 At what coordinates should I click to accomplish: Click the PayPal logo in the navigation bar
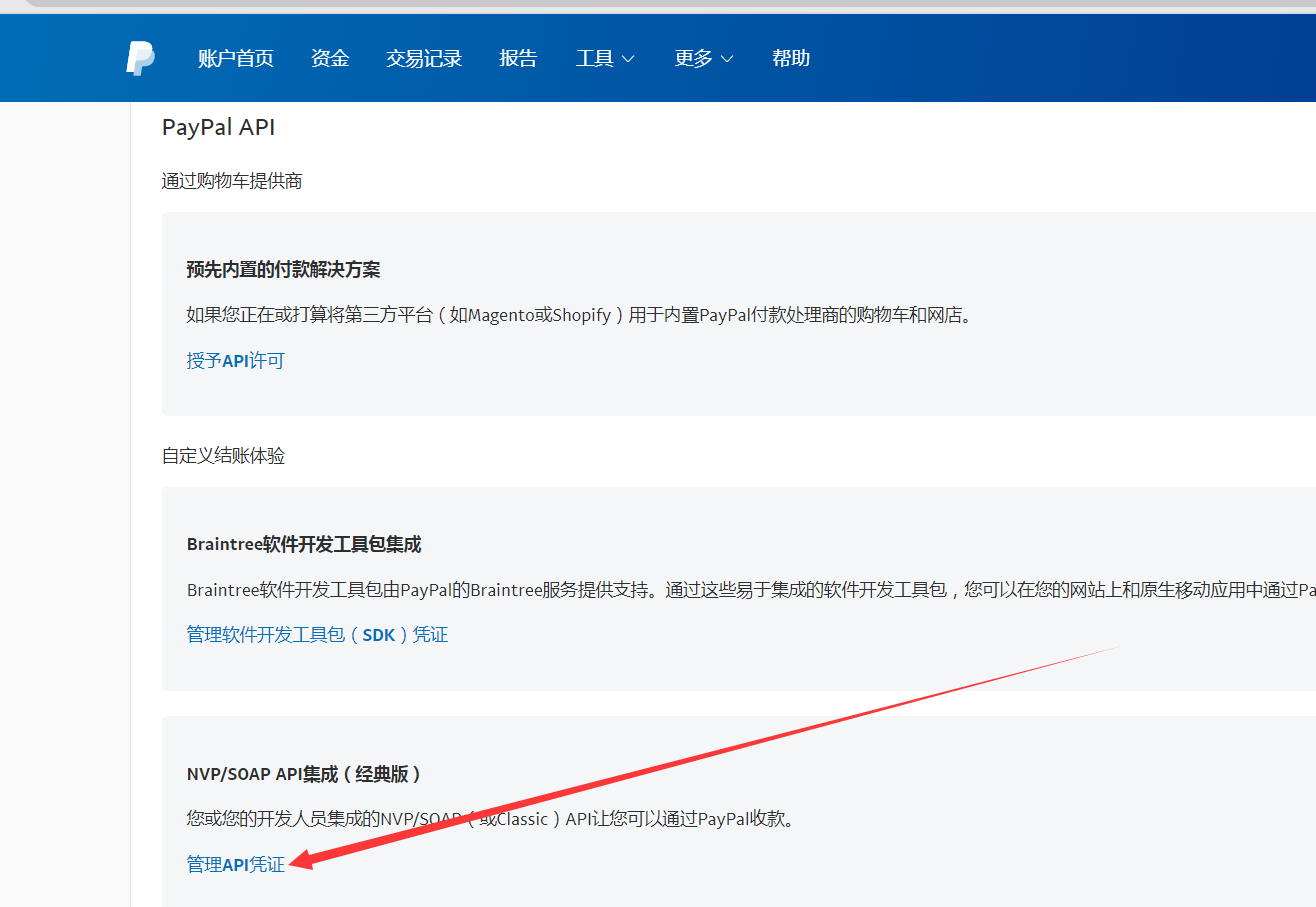coord(139,58)
